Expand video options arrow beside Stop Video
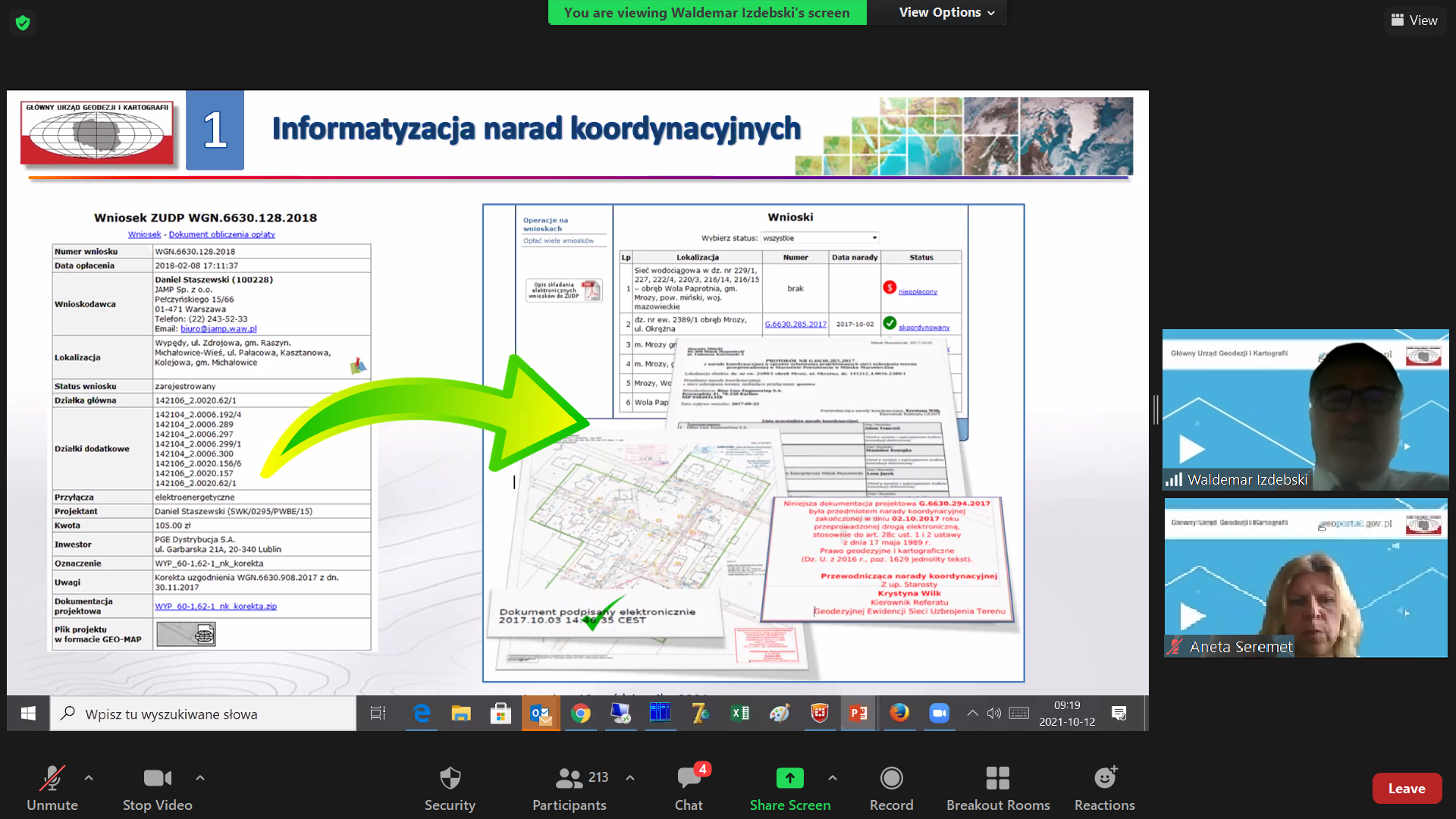This screenshot has width=1456, height=819. 200,778
